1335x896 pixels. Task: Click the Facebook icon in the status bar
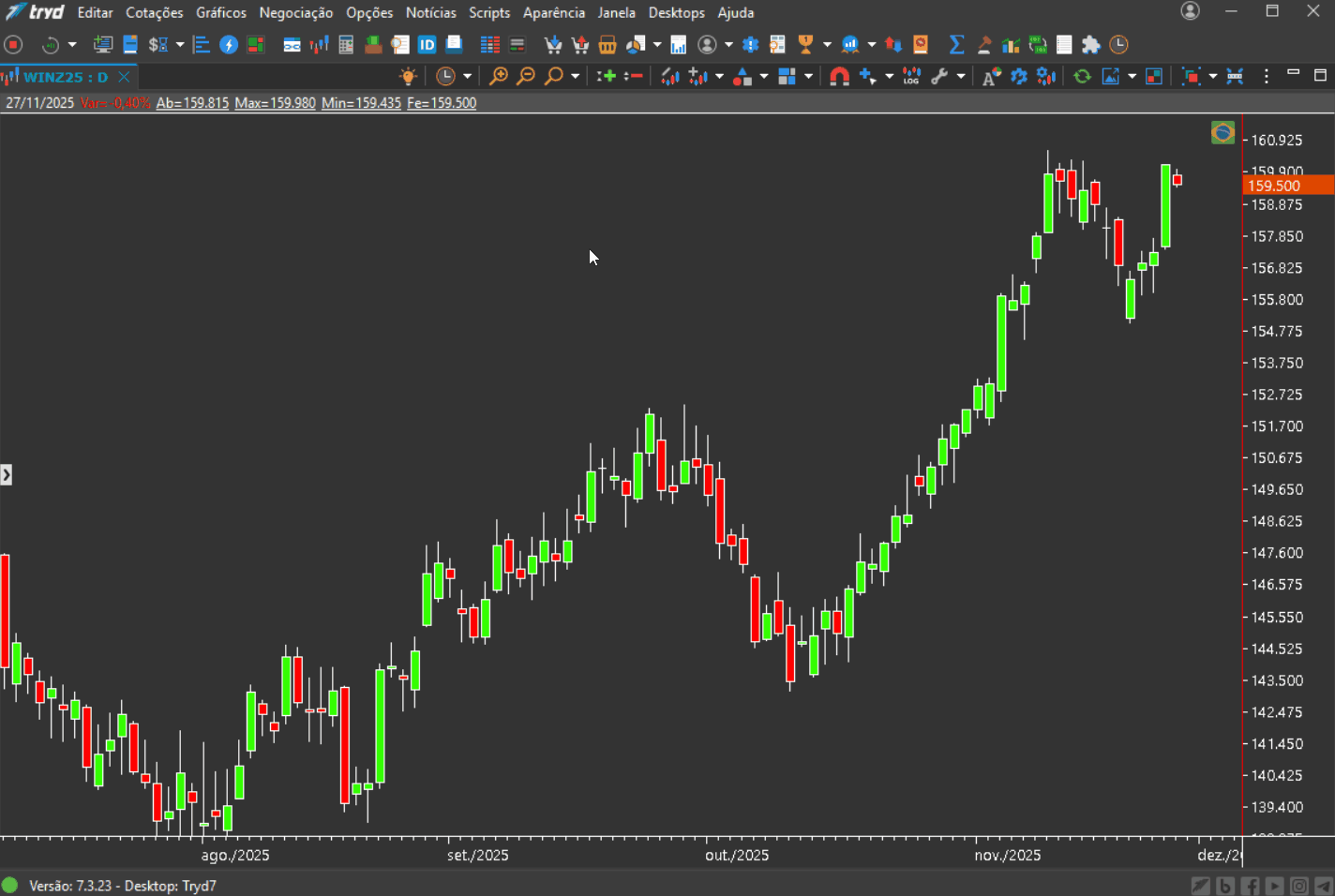click(x=1250, y=886)
